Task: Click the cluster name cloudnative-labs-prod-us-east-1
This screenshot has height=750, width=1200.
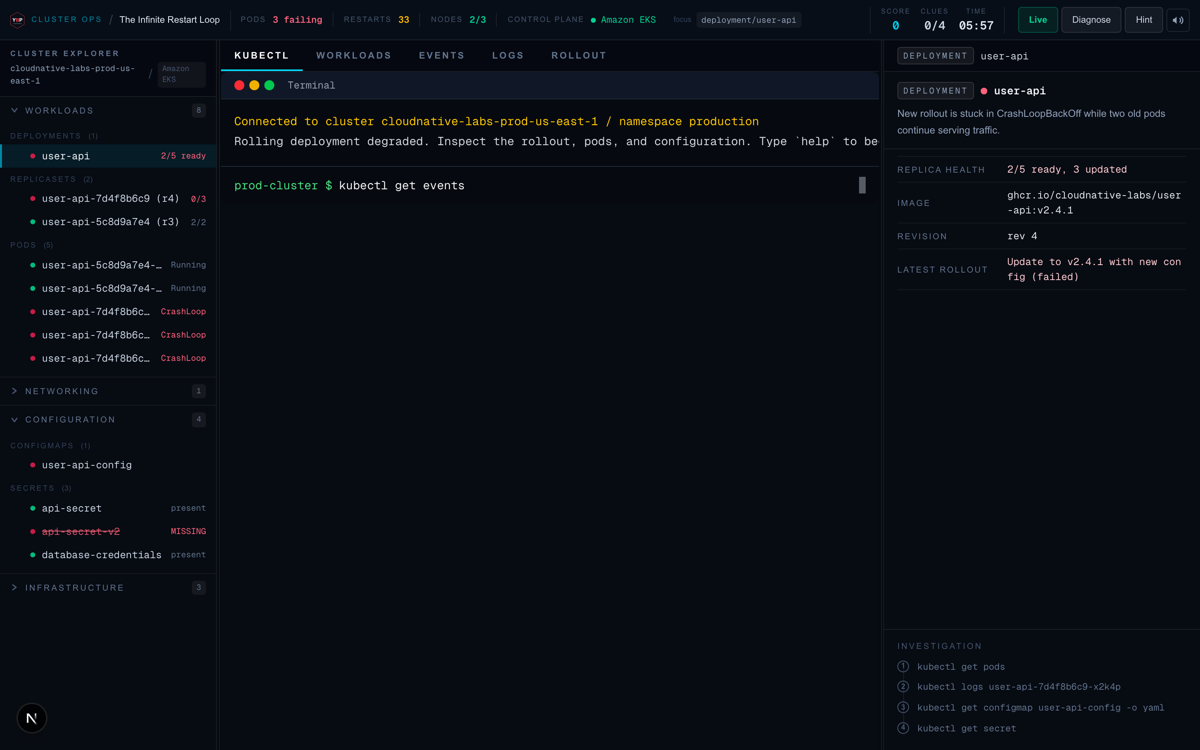Action: [72, 74]
